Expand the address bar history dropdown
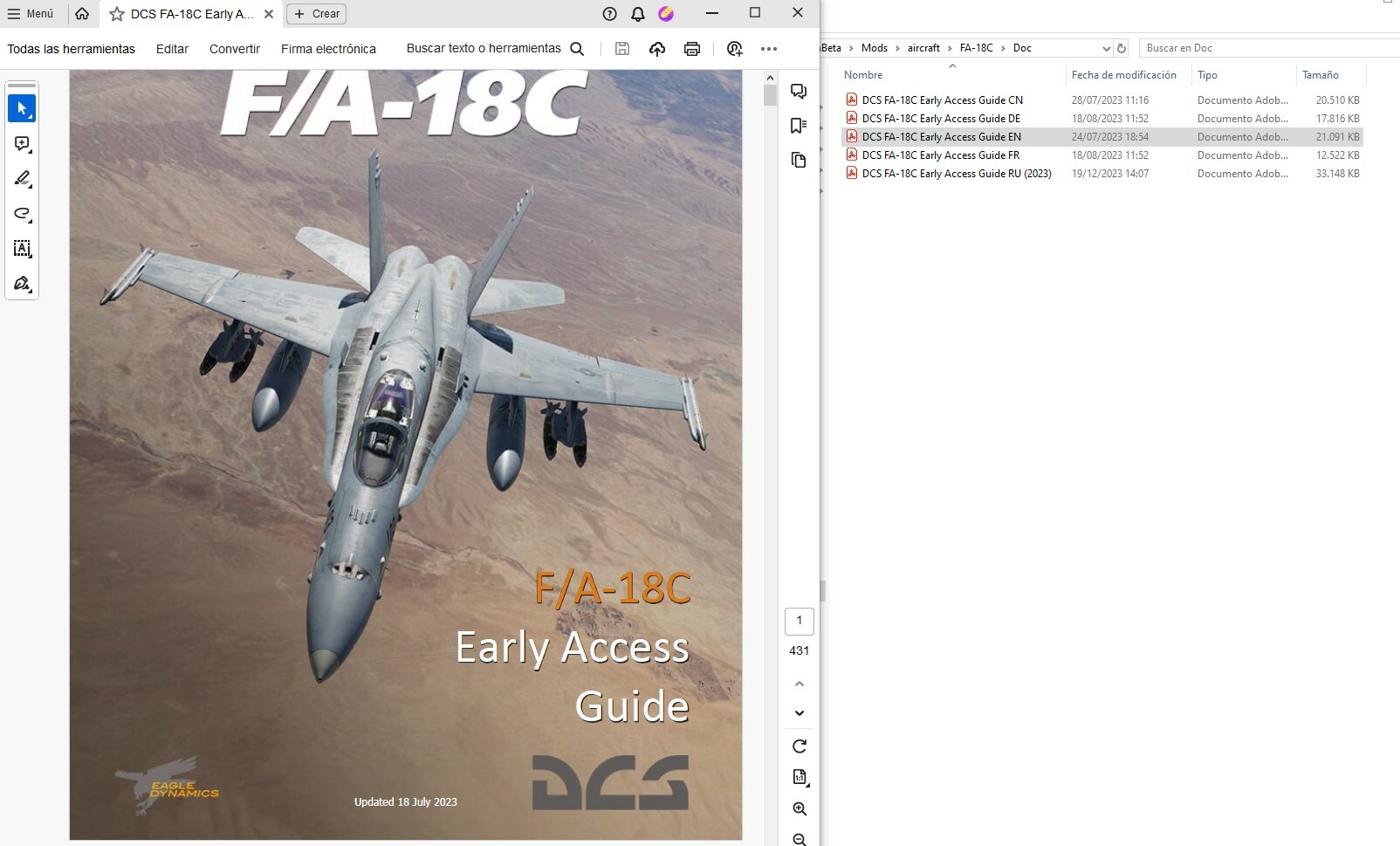This screenshot has height=846, width=1400. pyautogui.click(x=1106, y=48)
